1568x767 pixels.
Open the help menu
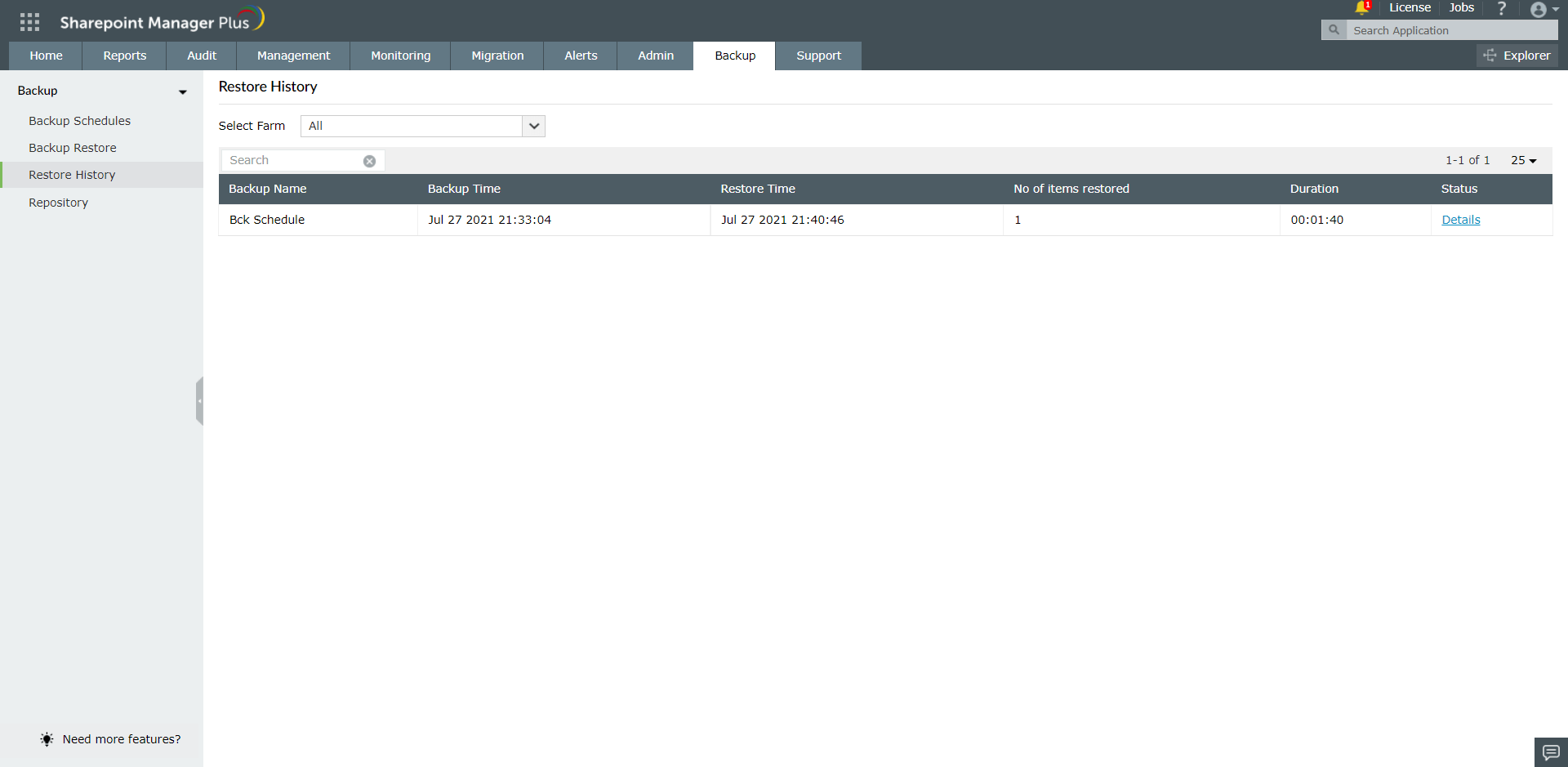click(1501, 9)
